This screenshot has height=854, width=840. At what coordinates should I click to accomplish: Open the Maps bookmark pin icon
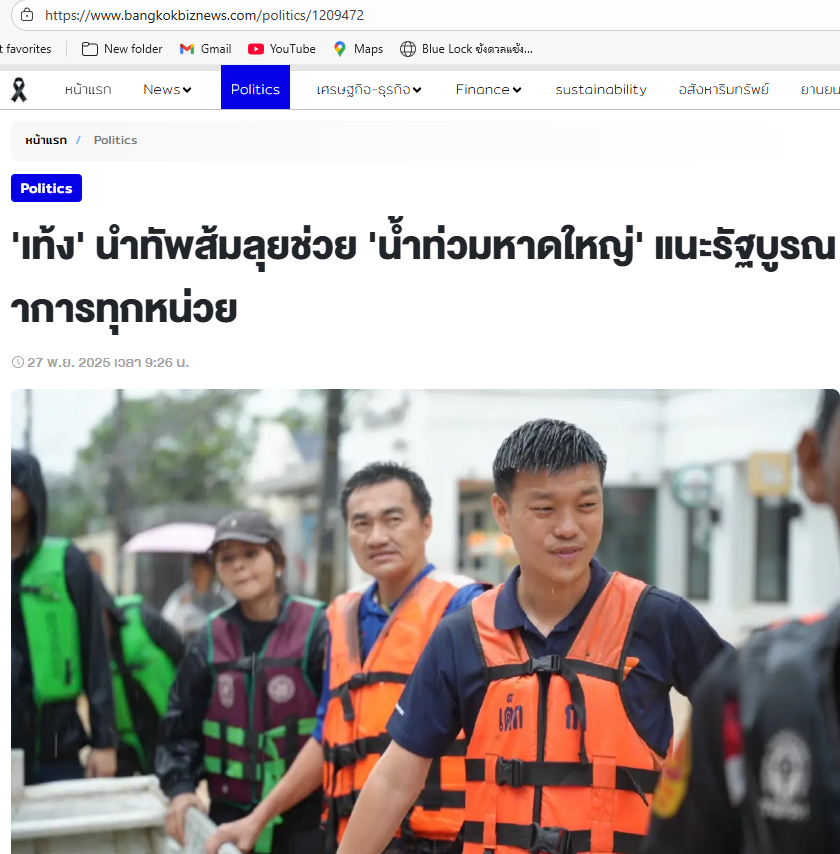[340, 49]
